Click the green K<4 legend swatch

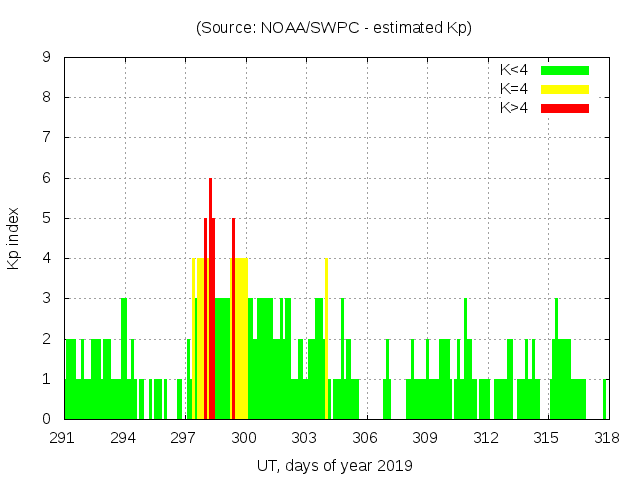[565, 70]
